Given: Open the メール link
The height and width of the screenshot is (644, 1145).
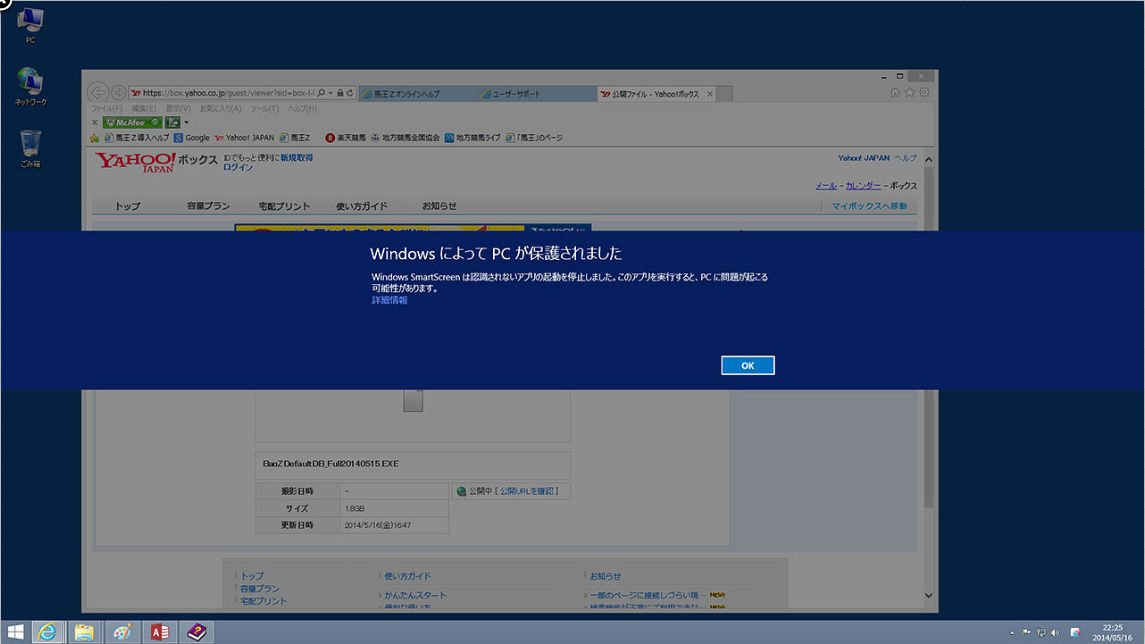Looking at the screenshot, I should [826, 185].
